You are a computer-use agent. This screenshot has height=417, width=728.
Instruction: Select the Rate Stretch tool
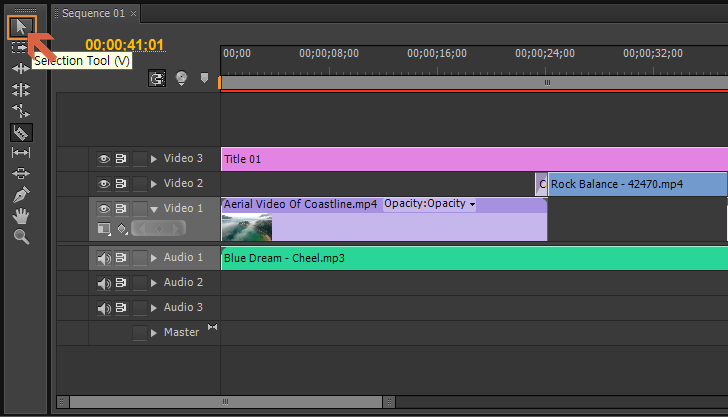click(21, 111)
